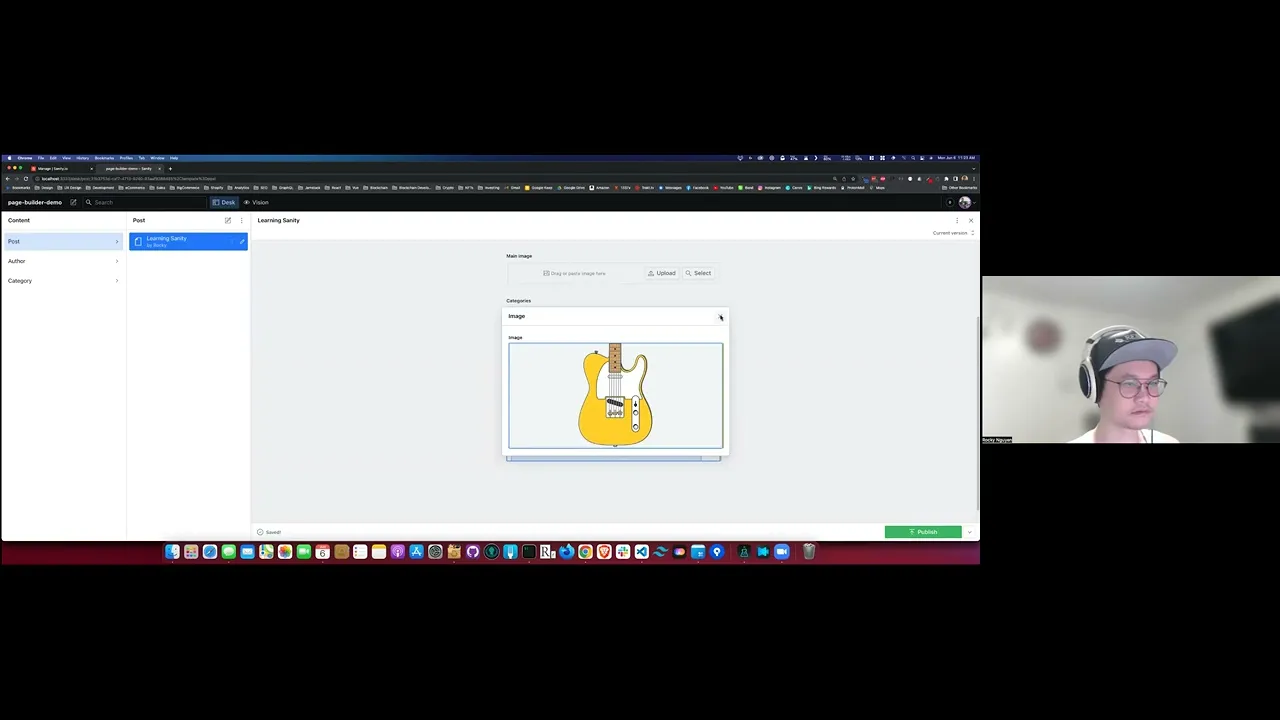This screenshot has height=720, width=1280.
Task: Open the Design bookmarks folder
Action: coord(44,188)
